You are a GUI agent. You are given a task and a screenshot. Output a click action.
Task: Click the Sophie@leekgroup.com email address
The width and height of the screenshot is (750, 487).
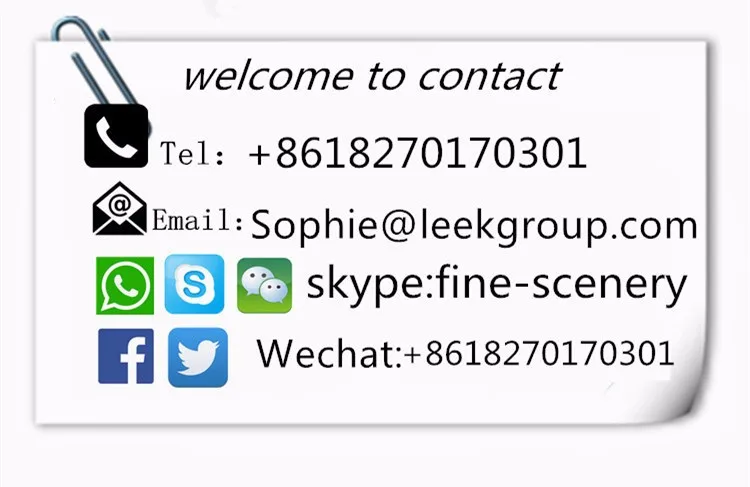474,226
